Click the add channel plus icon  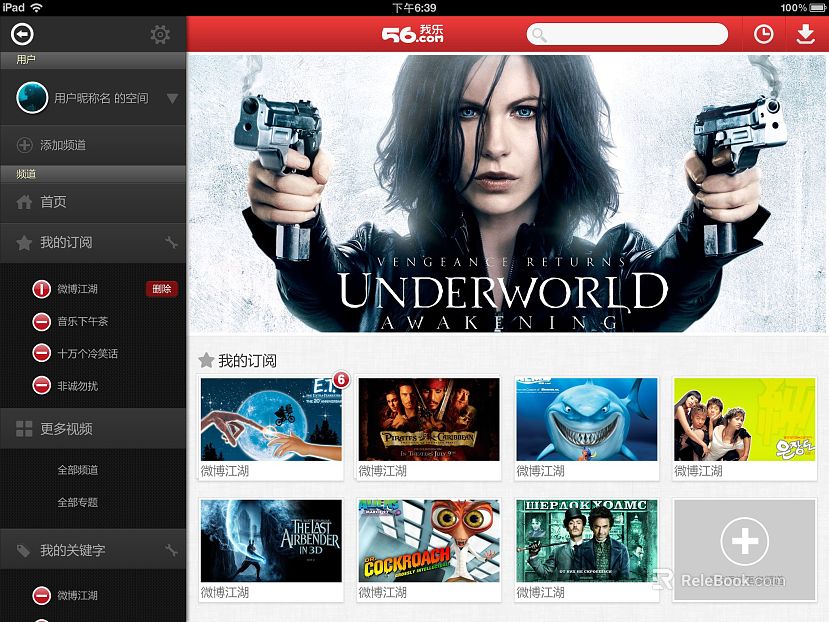24,145
